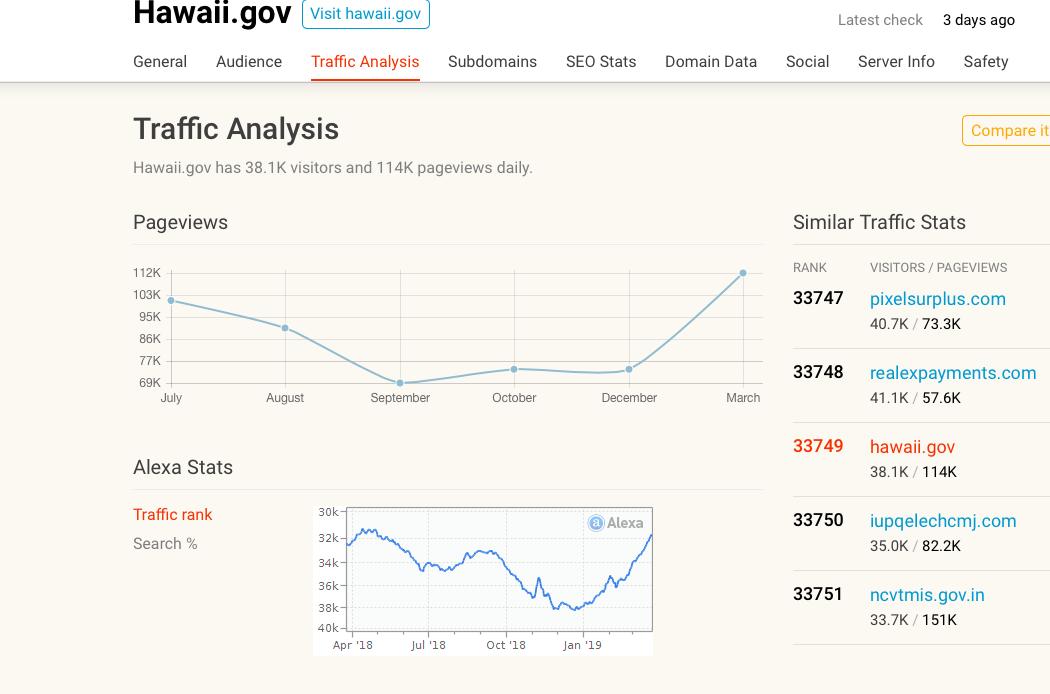Click the Jan '19 label on Alexa chart
This screenshot has width=1050, height=694.
tap(583, 645)
